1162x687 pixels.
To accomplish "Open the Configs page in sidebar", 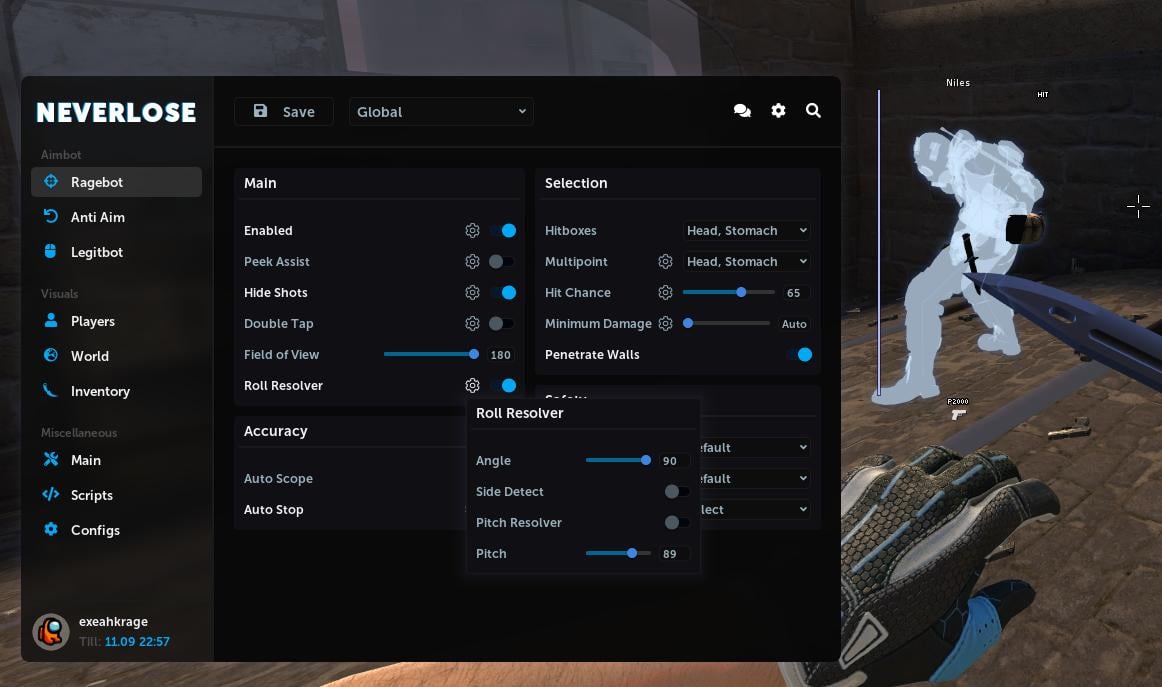I will (95, 530).
